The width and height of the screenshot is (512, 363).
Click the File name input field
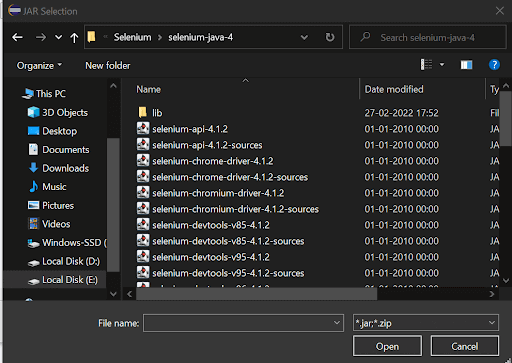pyautogui.click(x=243, y=323)
